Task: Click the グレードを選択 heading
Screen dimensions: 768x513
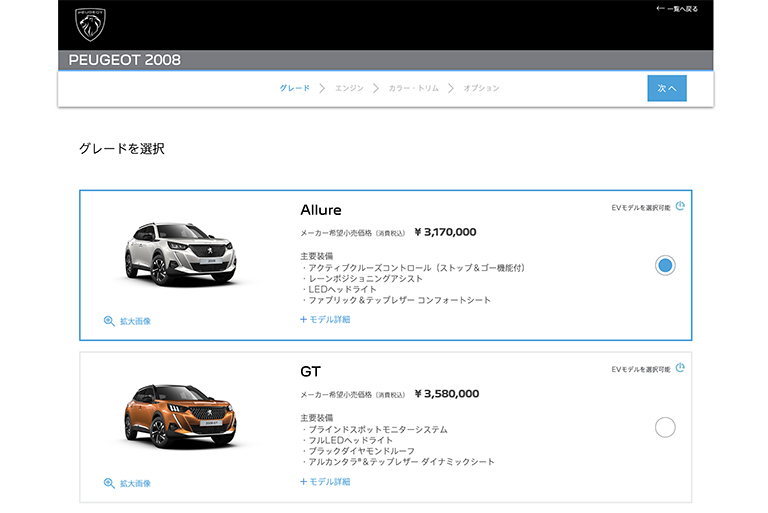Action: (x=122, y=148)
